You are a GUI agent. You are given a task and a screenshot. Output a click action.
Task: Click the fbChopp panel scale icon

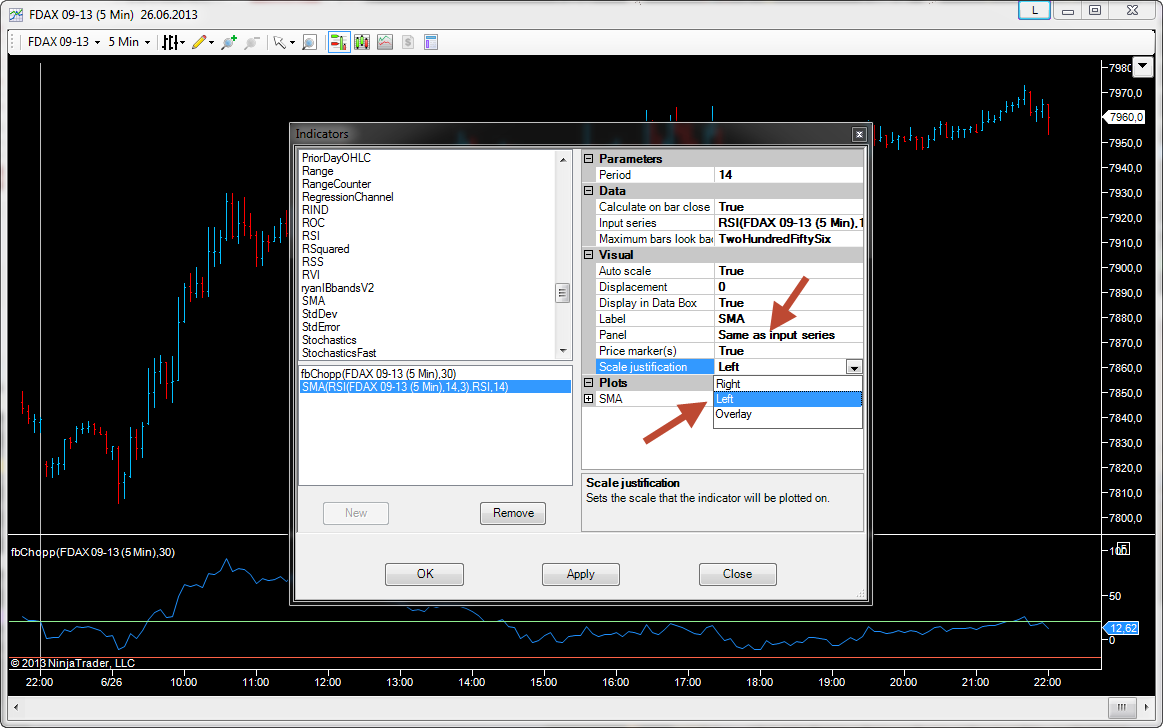click(1123, 549)
